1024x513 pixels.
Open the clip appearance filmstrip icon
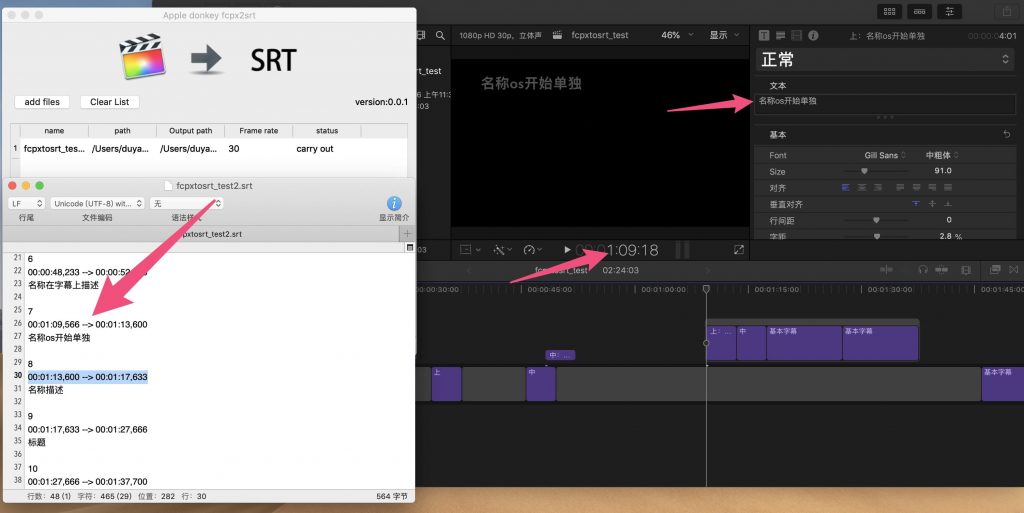pyautogui.click(x=967, y=270)
